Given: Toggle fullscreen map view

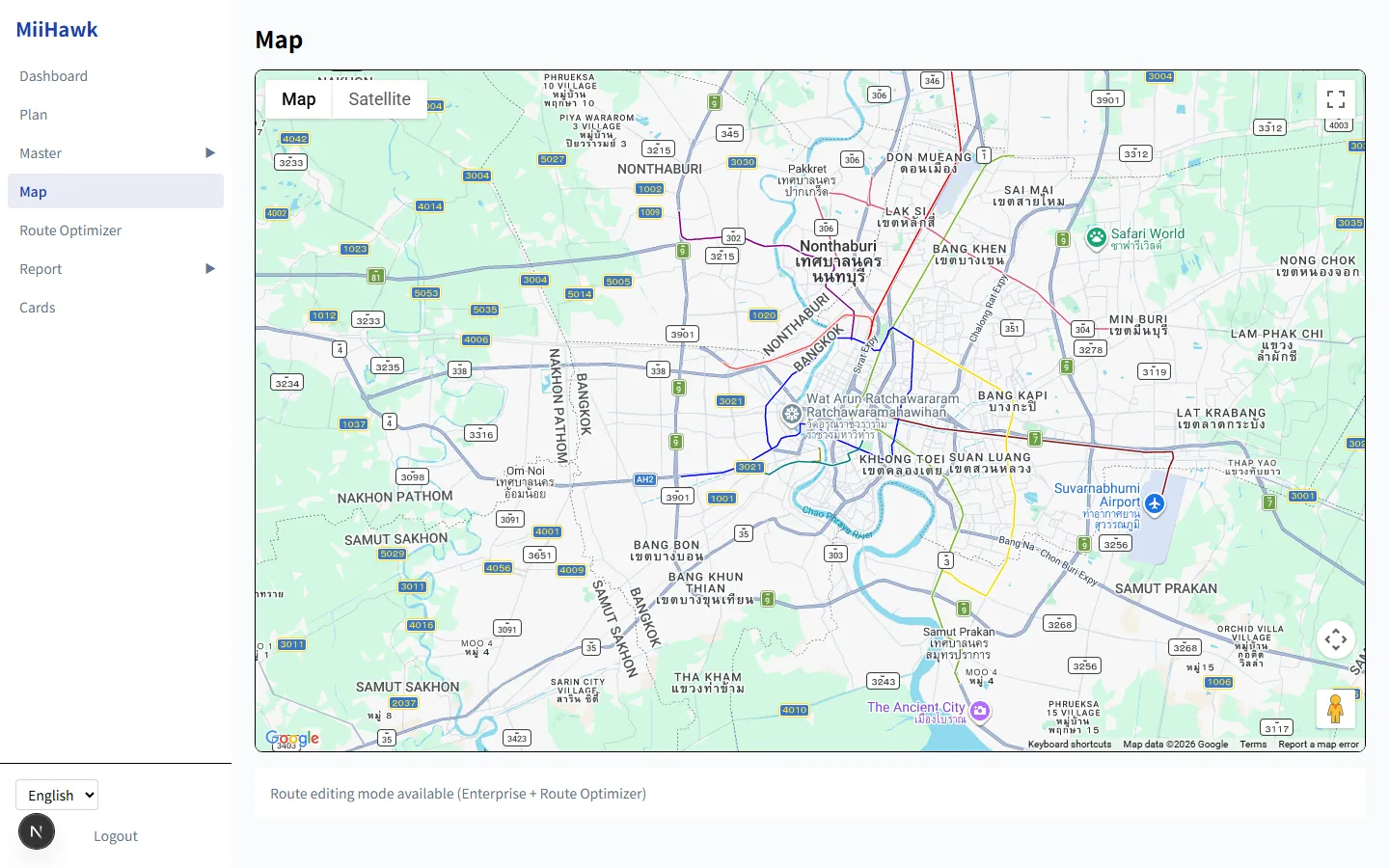Looking at the screenshot, I should [x=1336, y=99].
